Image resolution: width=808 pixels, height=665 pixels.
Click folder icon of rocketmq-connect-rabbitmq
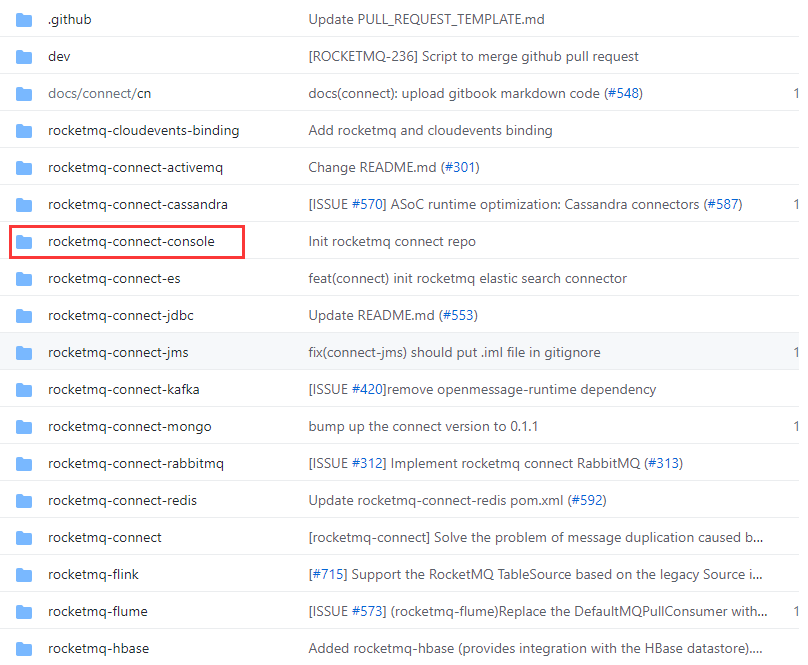tap(24, 464)
